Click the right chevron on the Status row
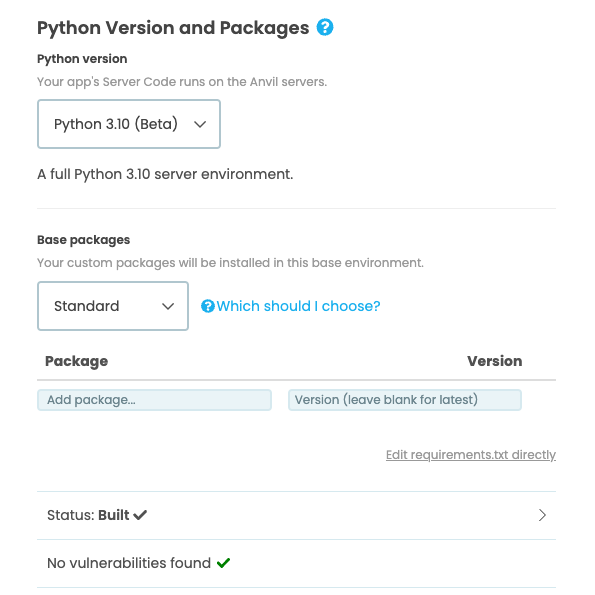Screen dimensions: 595x595 tap(542, 515)
